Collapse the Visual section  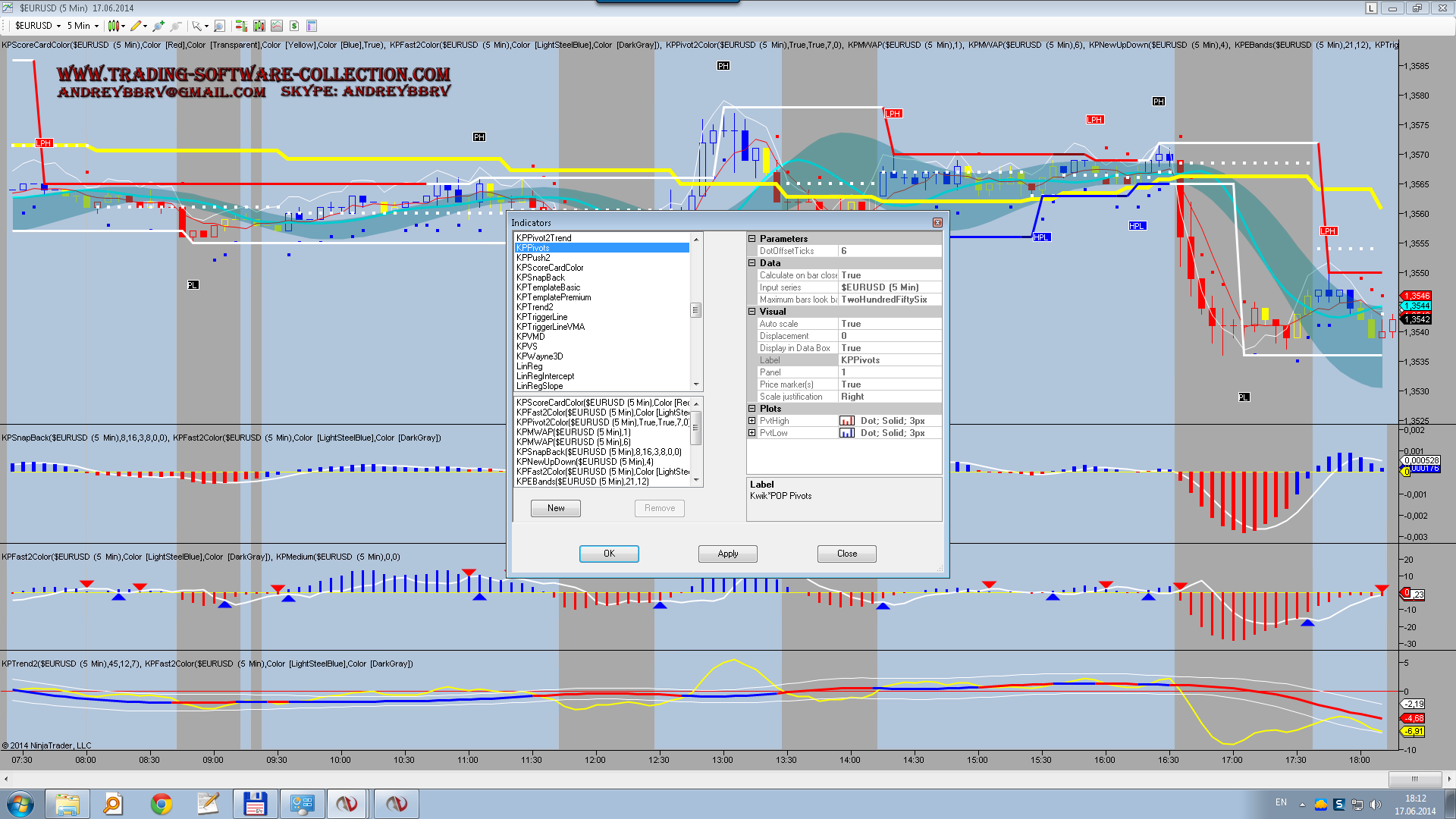coord(752,312)
